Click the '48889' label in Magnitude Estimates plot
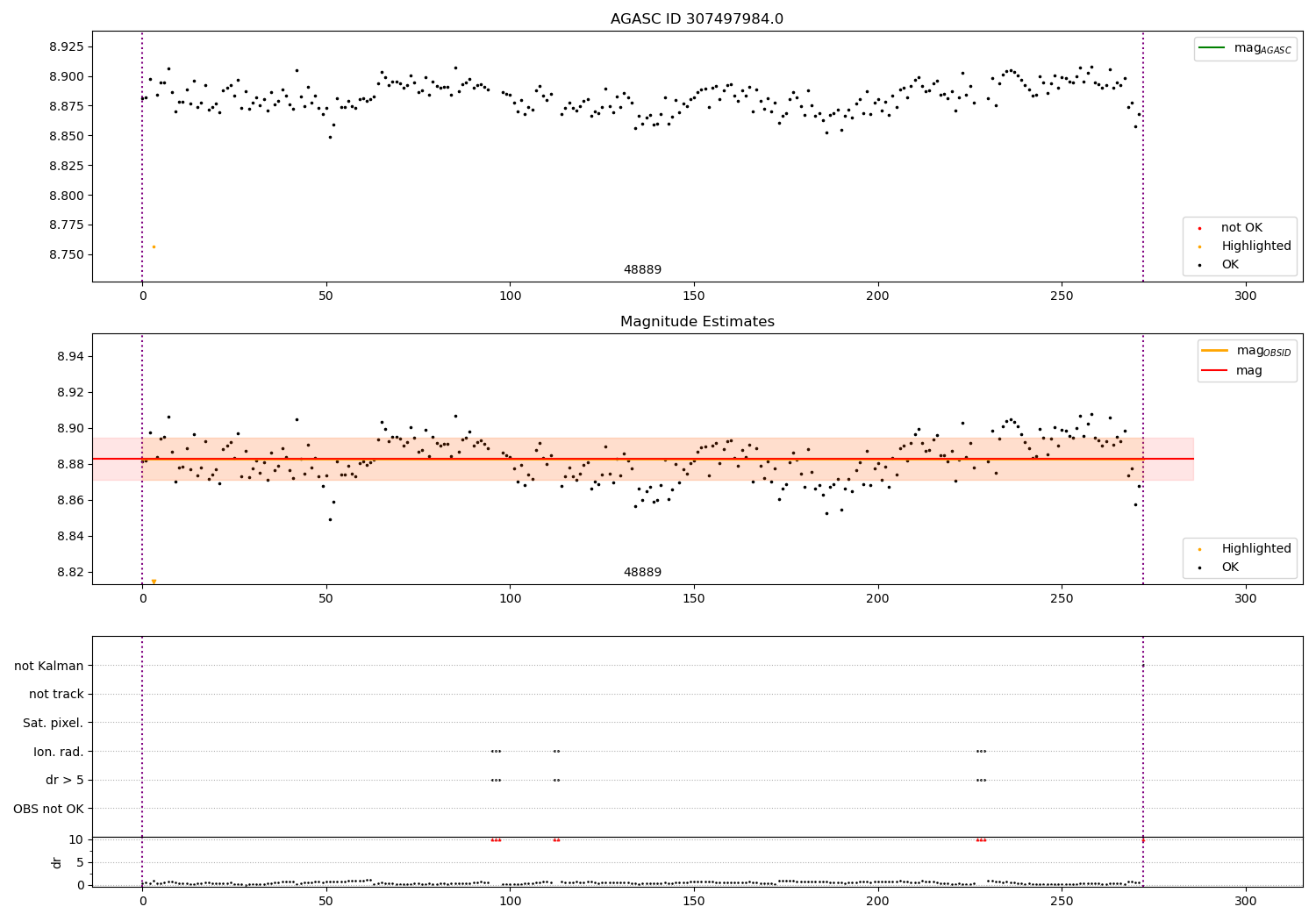Viewport: 1316px width, 921px height. 642,573
